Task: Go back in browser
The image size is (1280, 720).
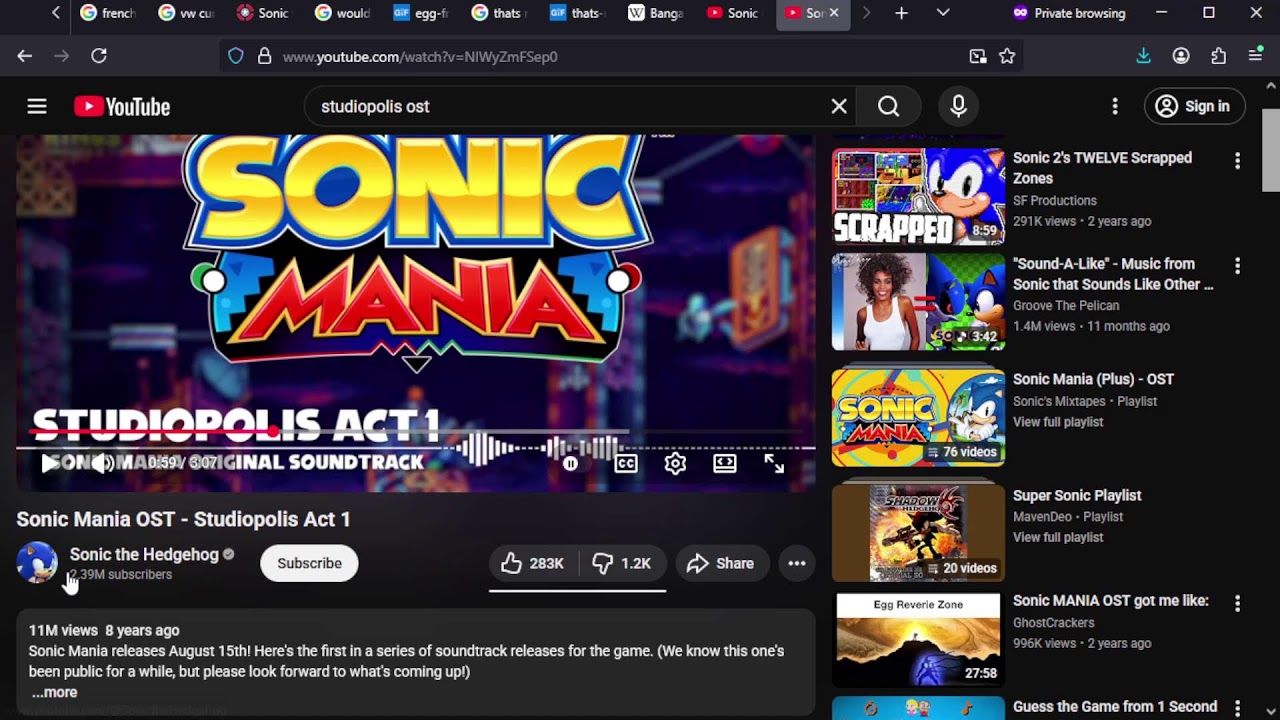Action: [25, 56]
